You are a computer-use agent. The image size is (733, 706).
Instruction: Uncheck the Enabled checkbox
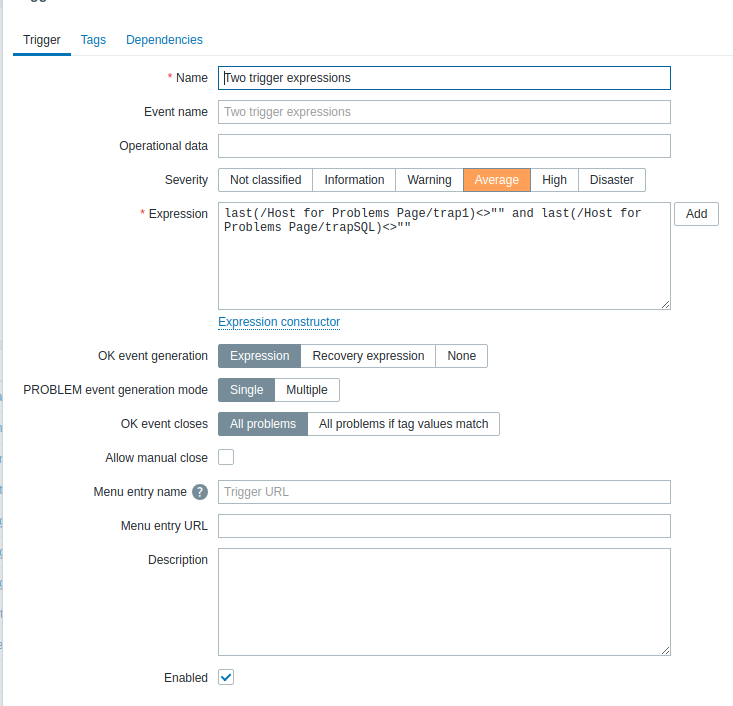[x=226, y=678]
